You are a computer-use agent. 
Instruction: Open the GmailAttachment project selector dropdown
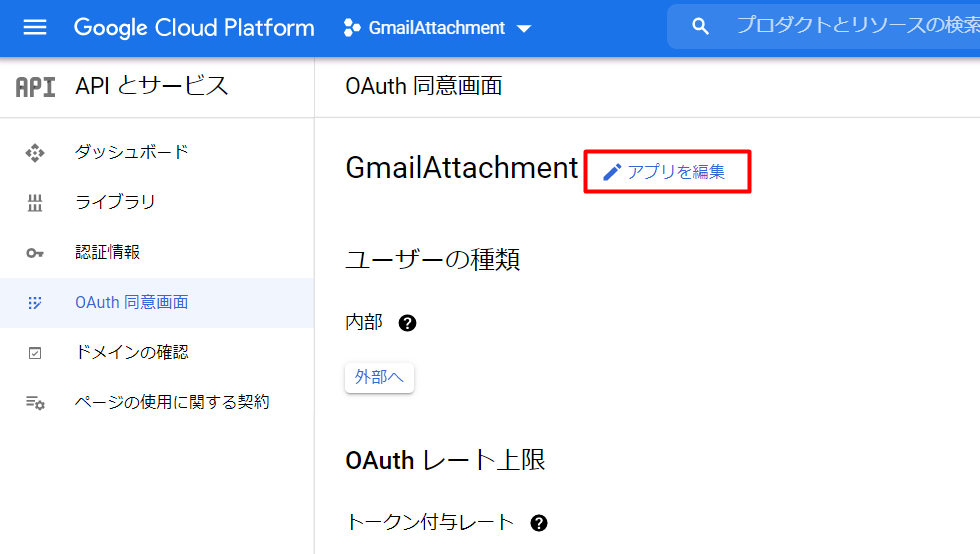(438, 28)
